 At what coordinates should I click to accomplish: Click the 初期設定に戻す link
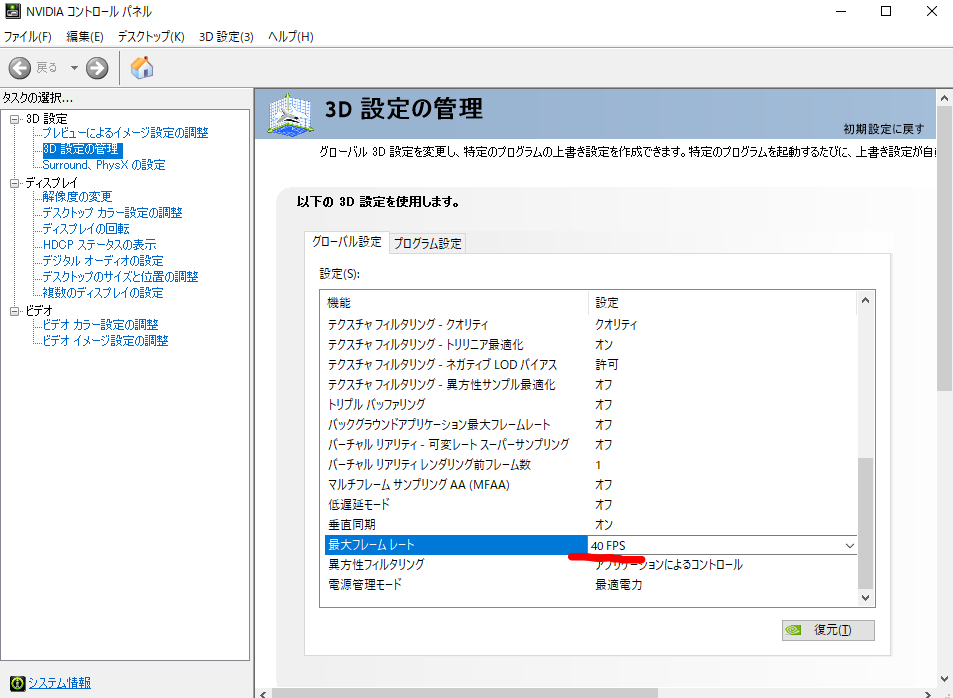pos(884,129)
